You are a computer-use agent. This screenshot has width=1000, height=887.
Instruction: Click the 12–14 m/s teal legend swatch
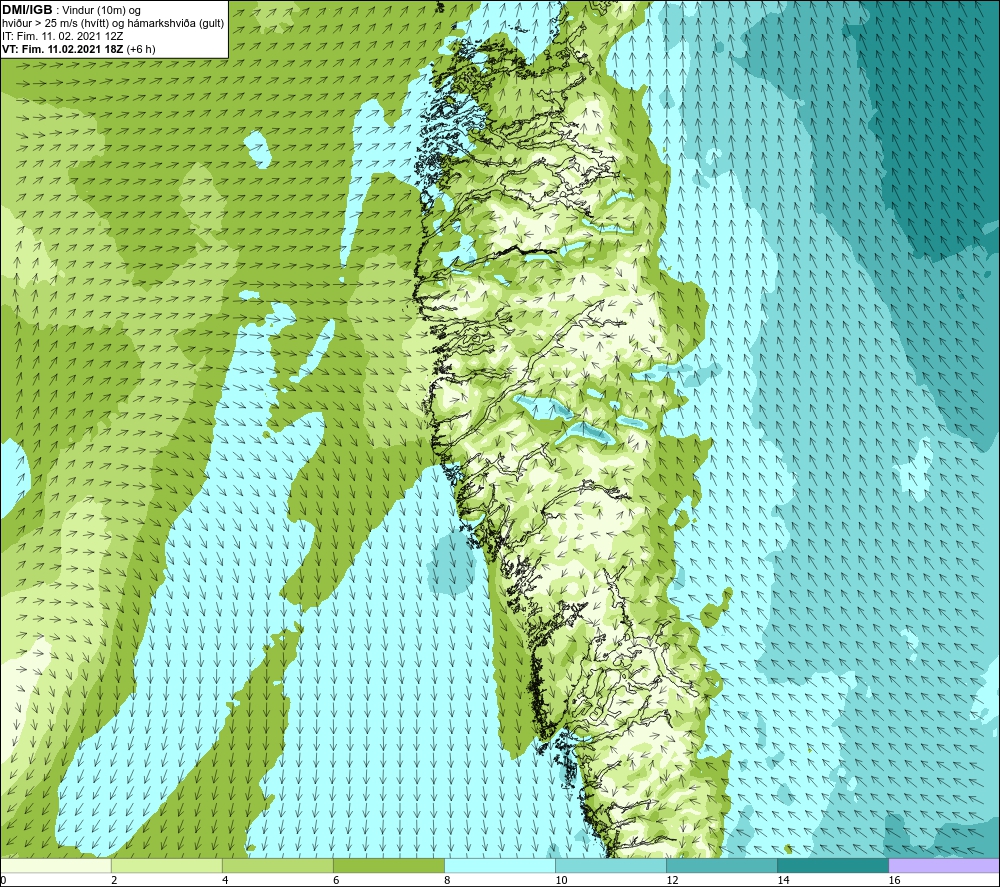coord(721,866)
